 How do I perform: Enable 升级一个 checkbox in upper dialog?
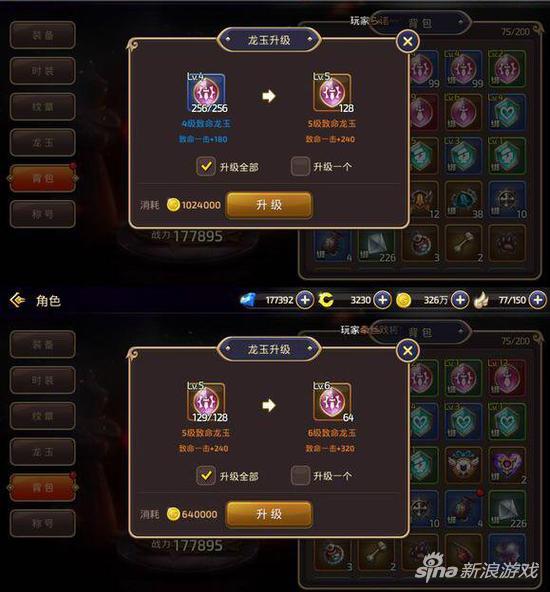(x=300, y=166)
